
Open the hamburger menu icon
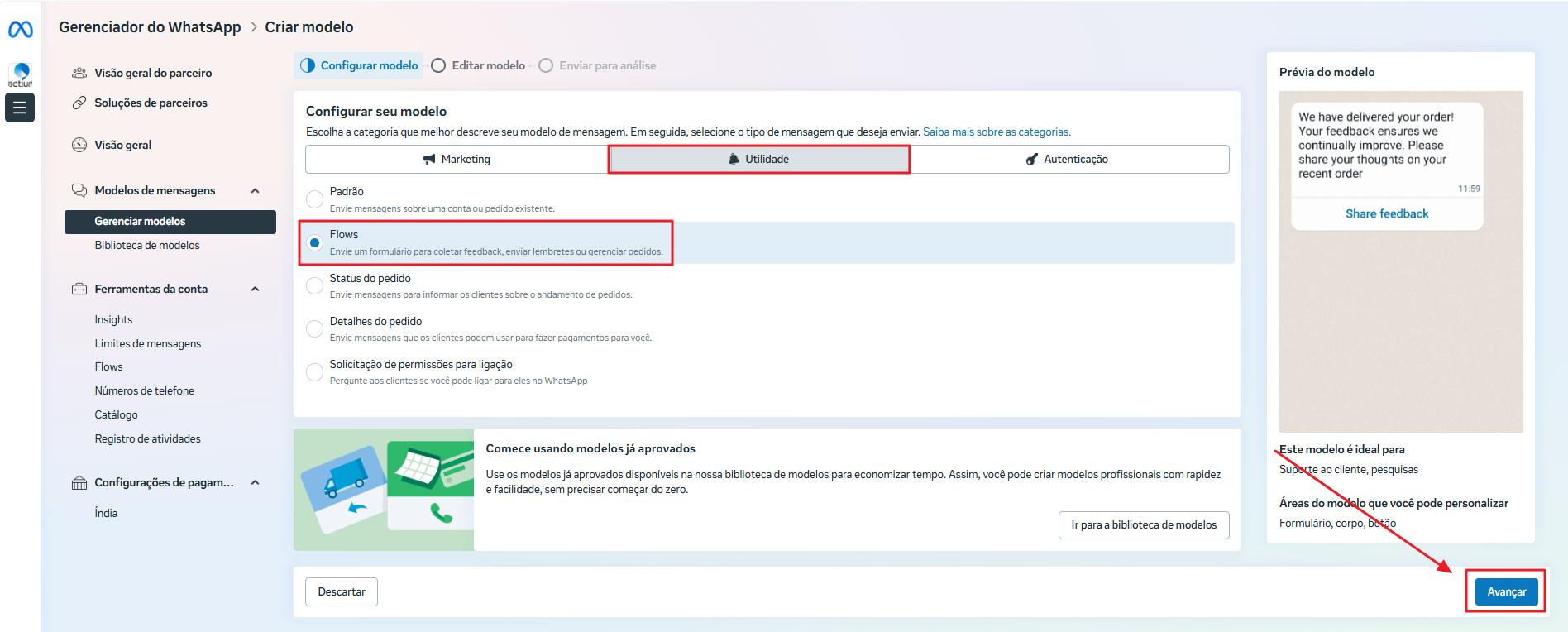[20, 108]
